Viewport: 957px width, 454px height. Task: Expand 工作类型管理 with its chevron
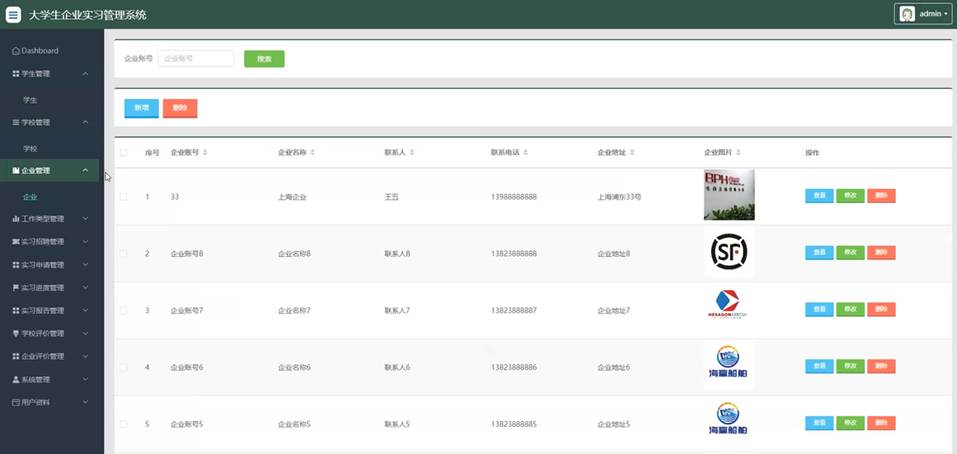coord(85,218)
